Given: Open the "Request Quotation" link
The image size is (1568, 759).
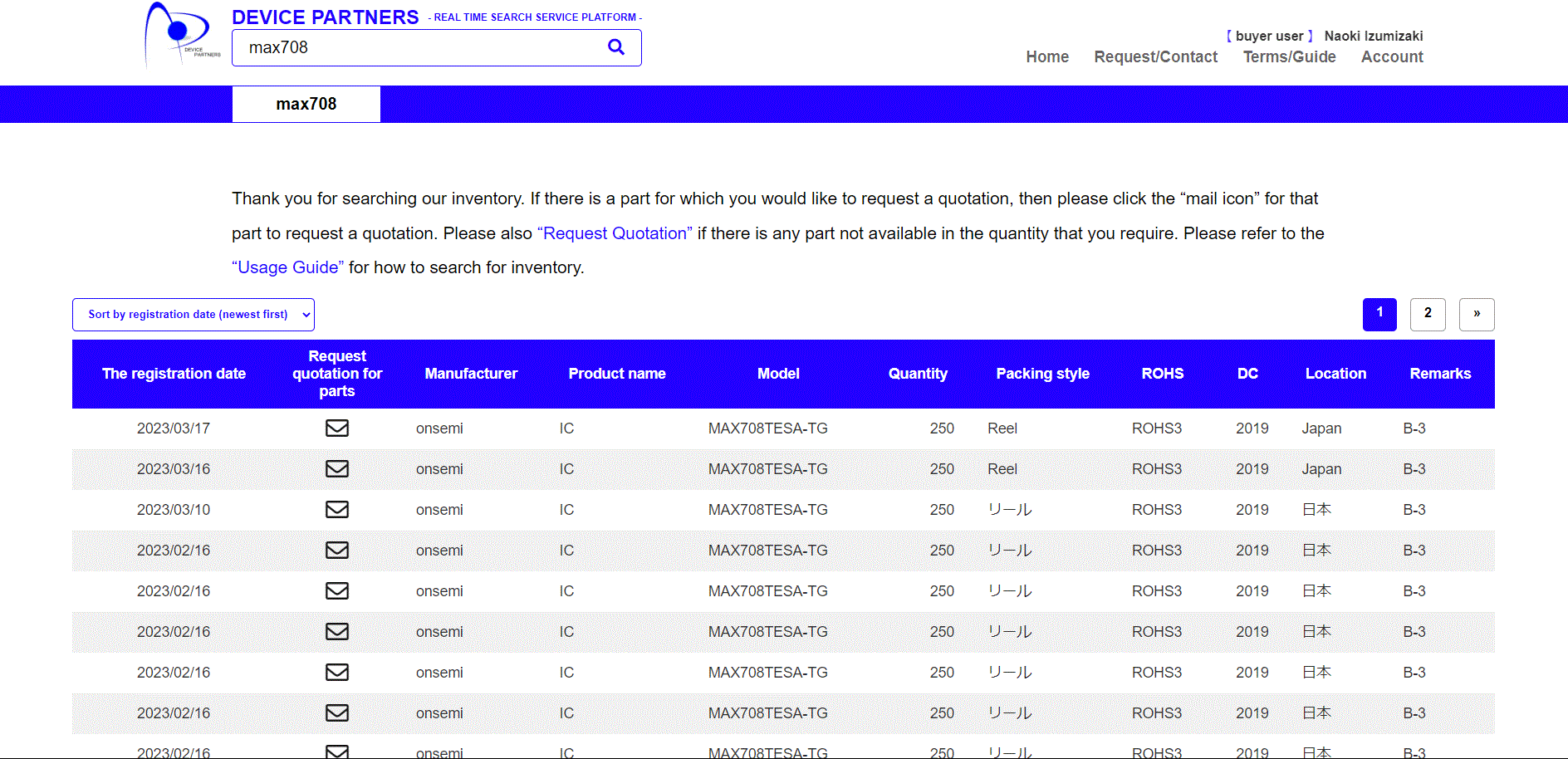Looking at the screenshot, I should tap(615, 233).
